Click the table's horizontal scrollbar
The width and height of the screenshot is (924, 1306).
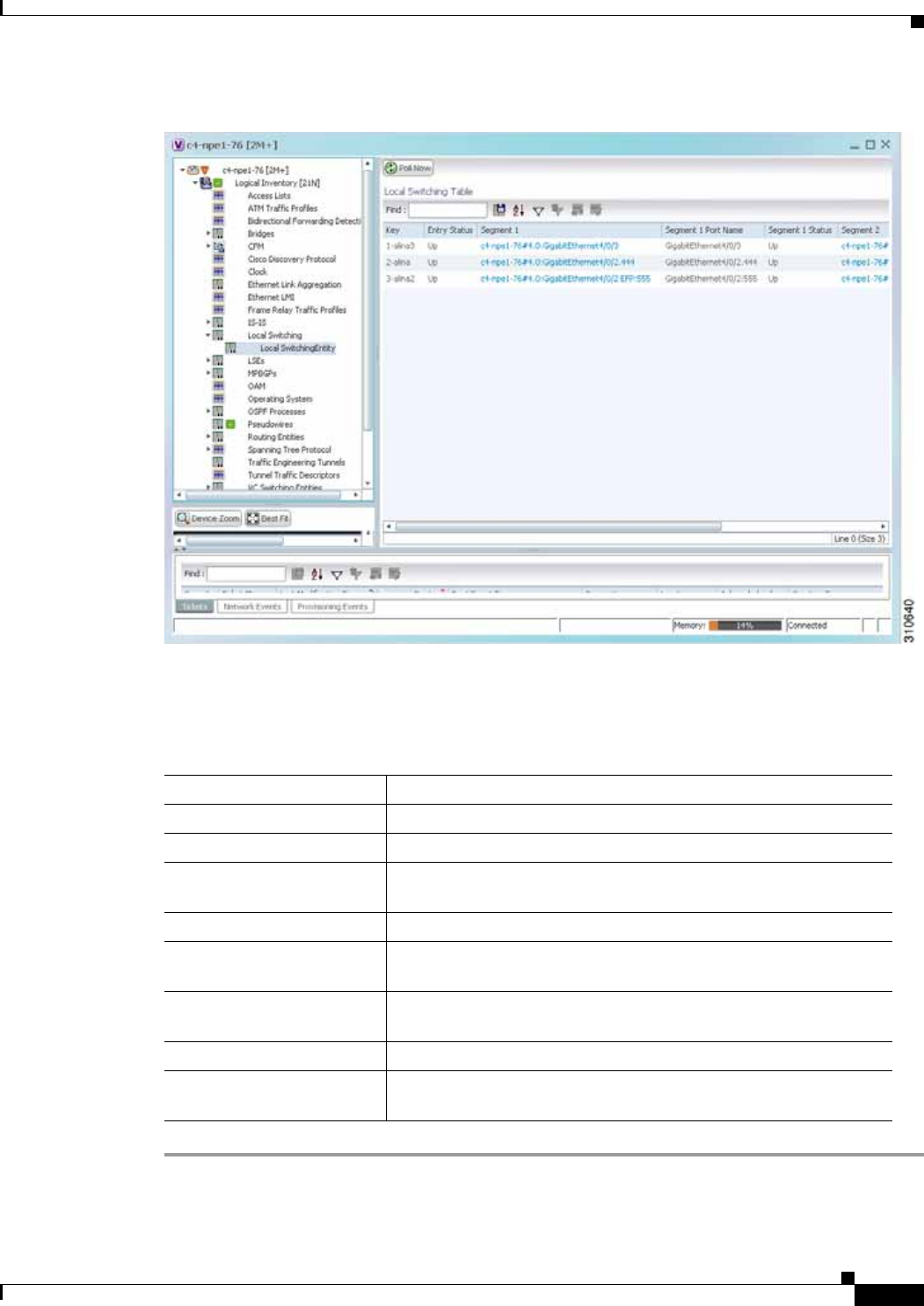[558, 526]
